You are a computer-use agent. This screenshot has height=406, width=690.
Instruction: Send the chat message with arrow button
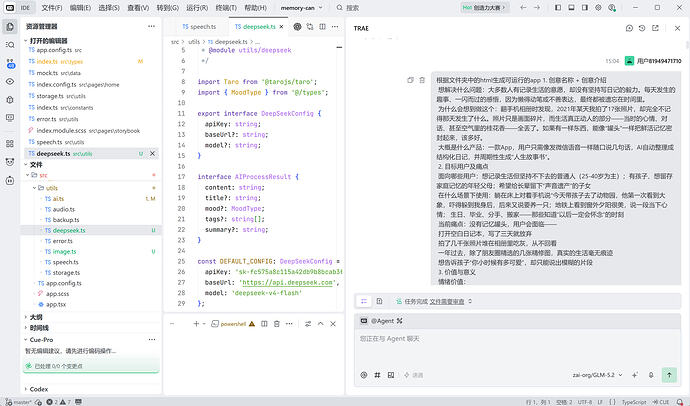pyautogui.click(x=669, y=375)
